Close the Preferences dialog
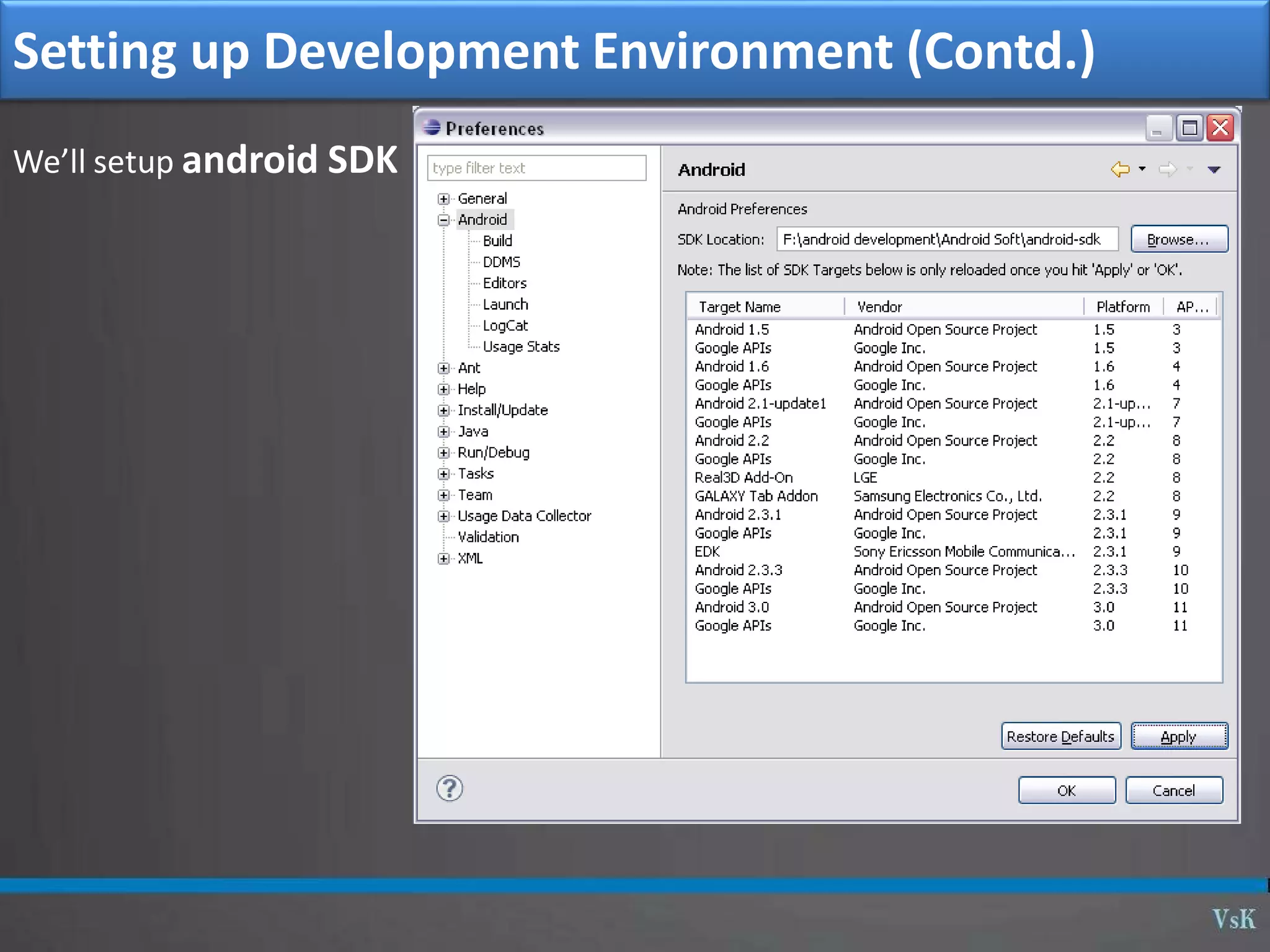The image size is (1270, 952). [1220, 128]
